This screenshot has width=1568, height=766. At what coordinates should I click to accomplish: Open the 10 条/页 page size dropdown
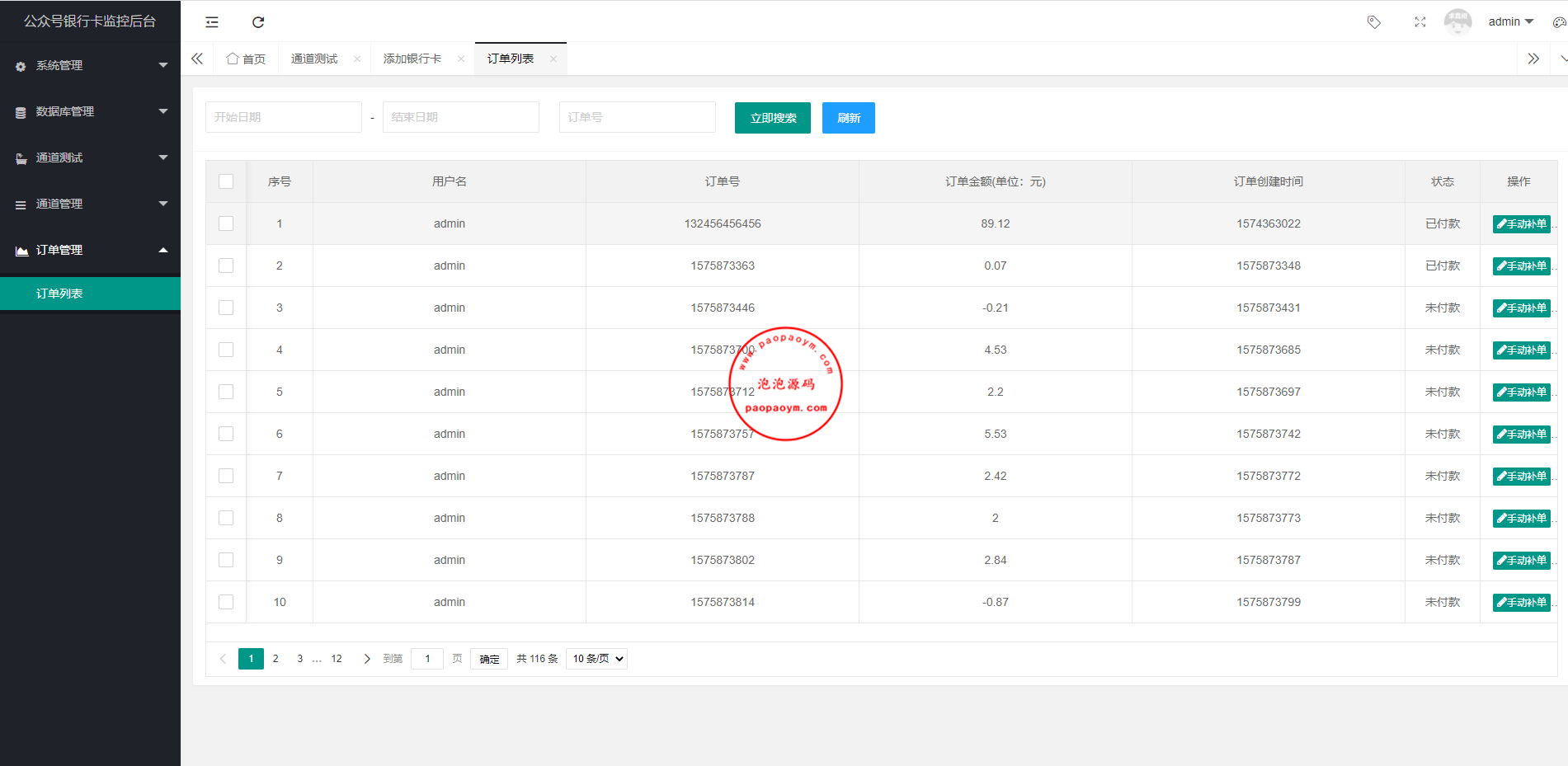596,659
